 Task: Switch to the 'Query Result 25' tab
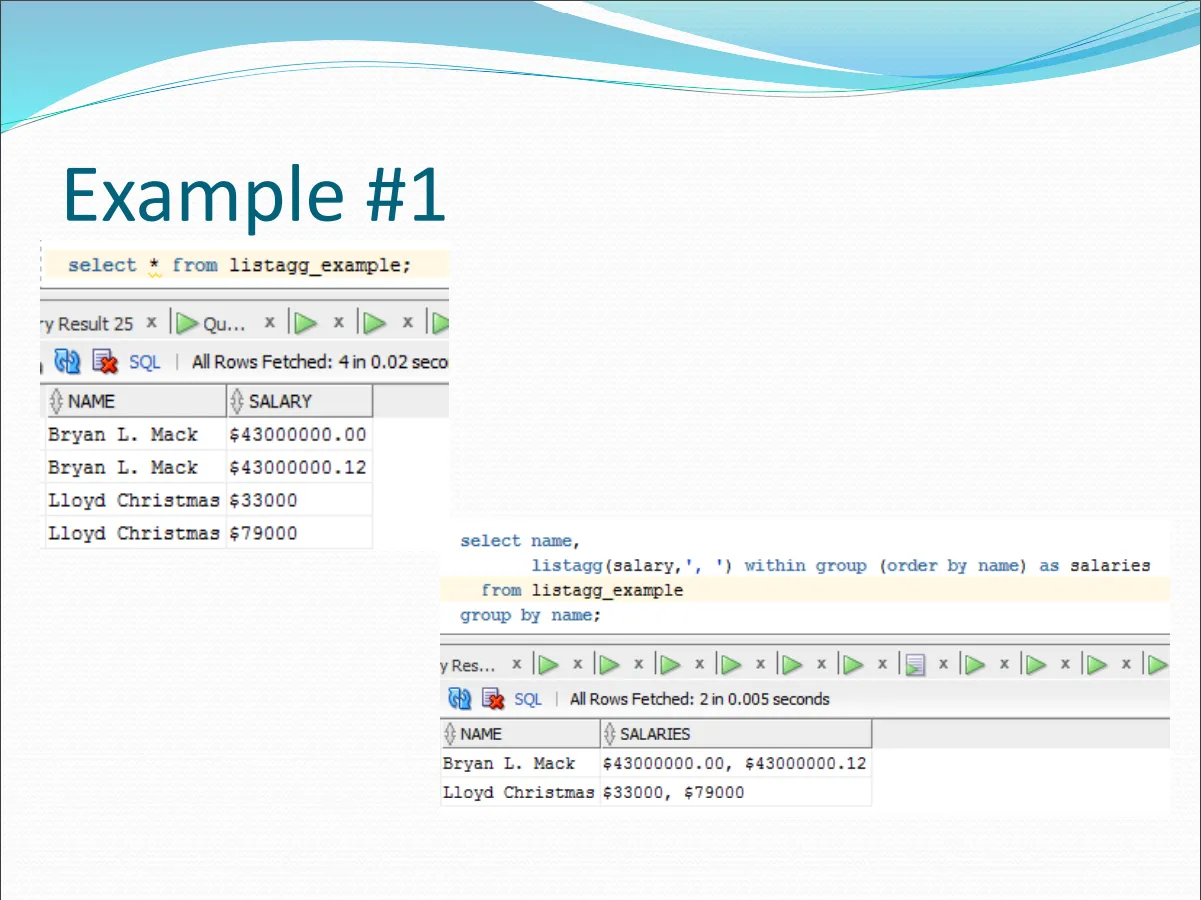(86, 323)
